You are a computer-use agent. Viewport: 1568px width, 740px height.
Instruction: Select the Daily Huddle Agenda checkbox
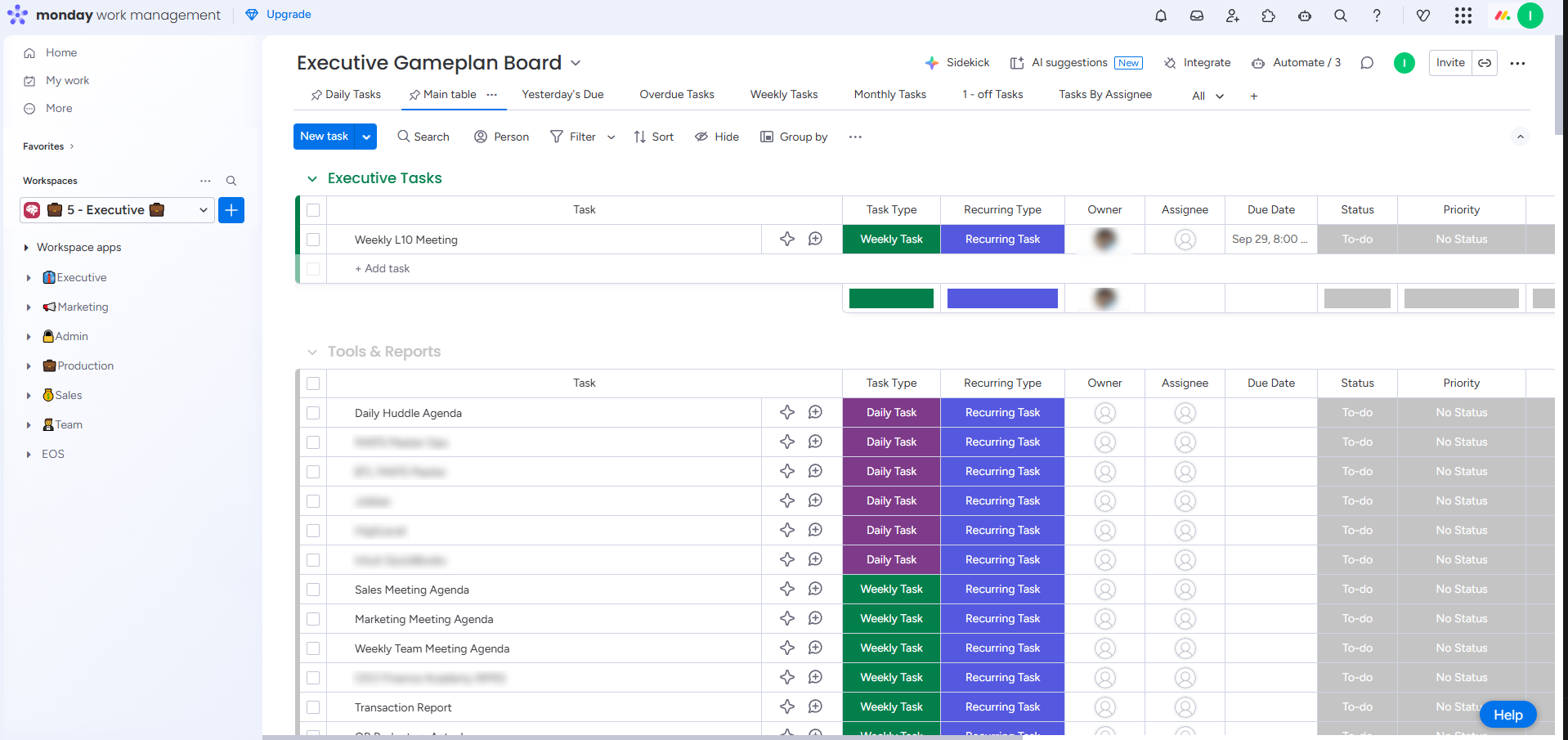(313, 413)
